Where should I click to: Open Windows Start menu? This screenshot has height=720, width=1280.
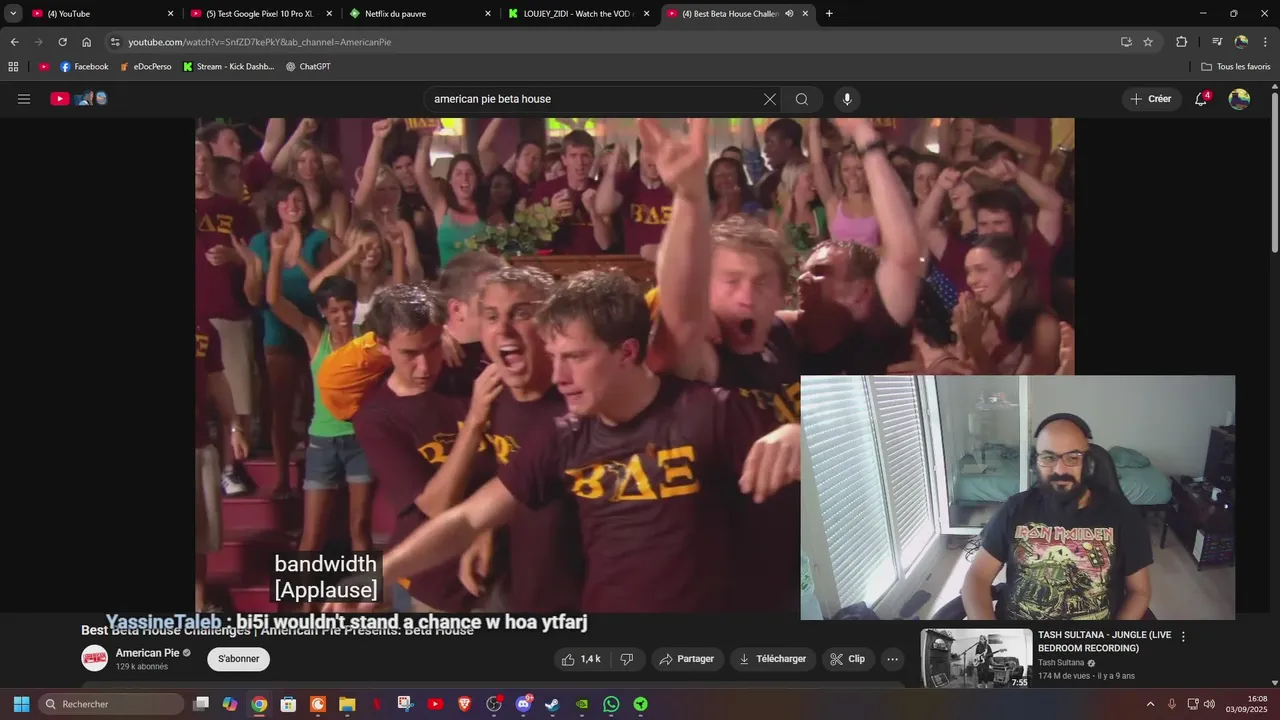pos(21,704)
